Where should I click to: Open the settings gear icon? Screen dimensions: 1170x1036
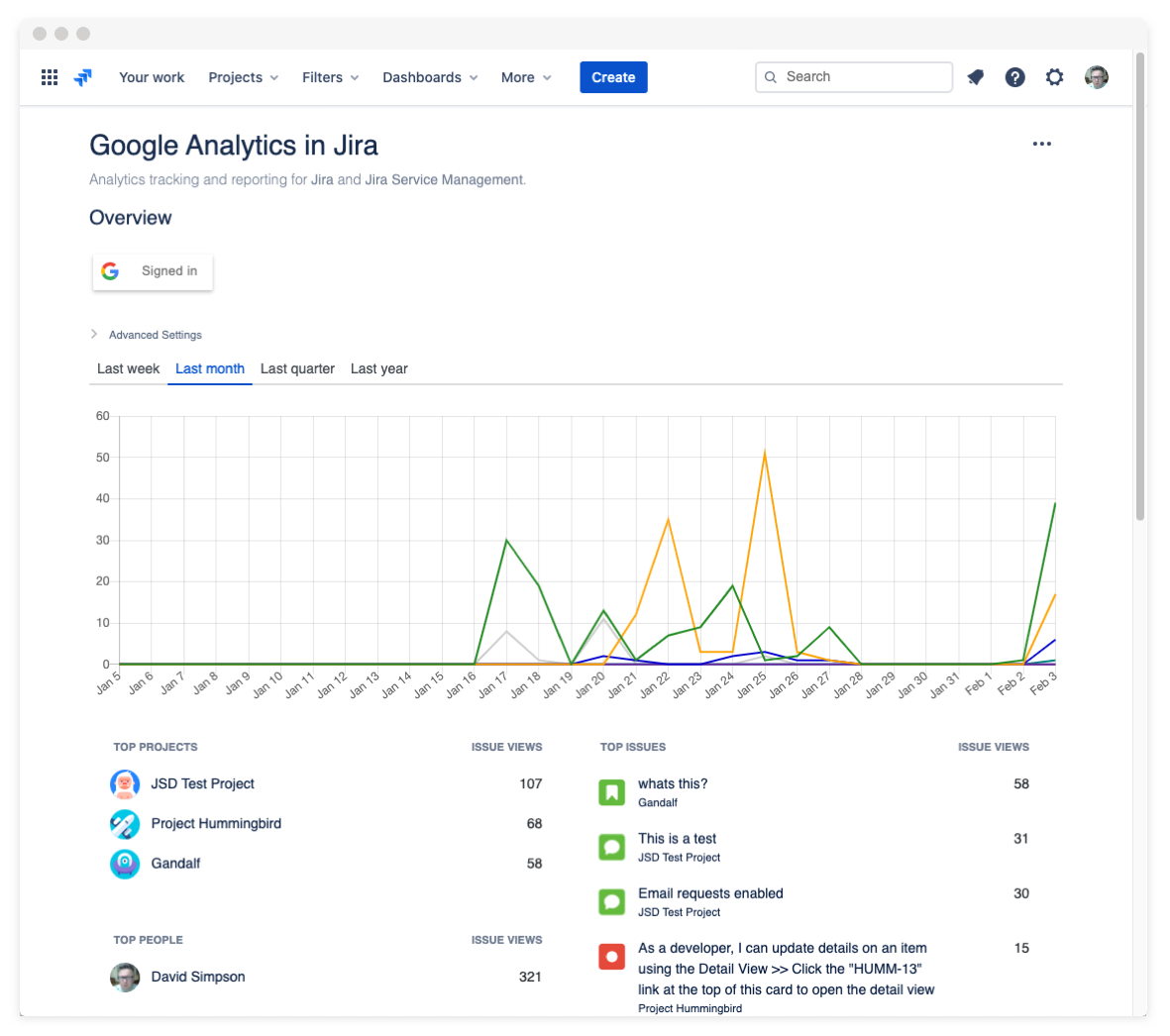pyautogui.click(x=1054, y=77)
